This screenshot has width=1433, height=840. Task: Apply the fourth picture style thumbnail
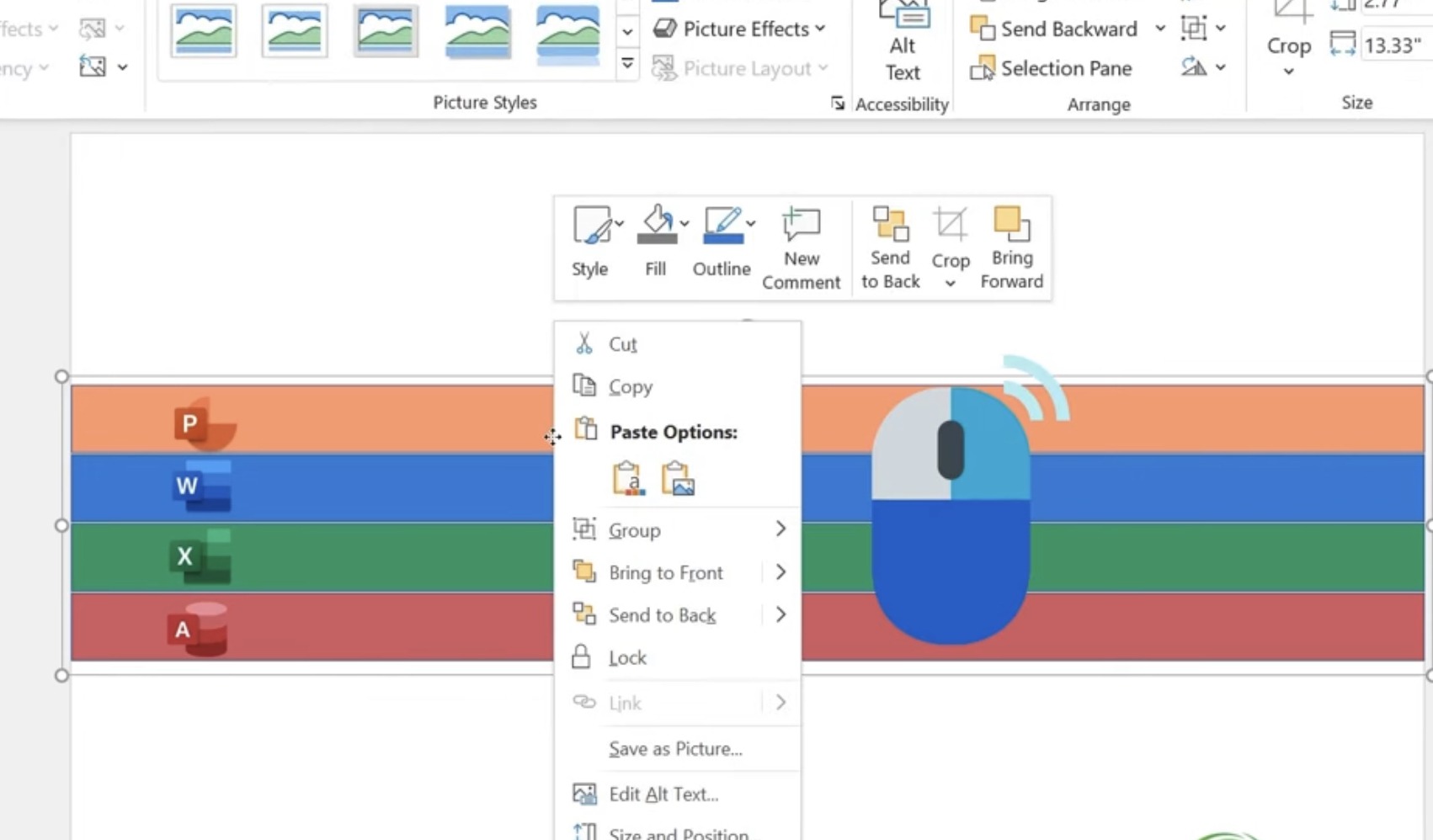point(477,31)
